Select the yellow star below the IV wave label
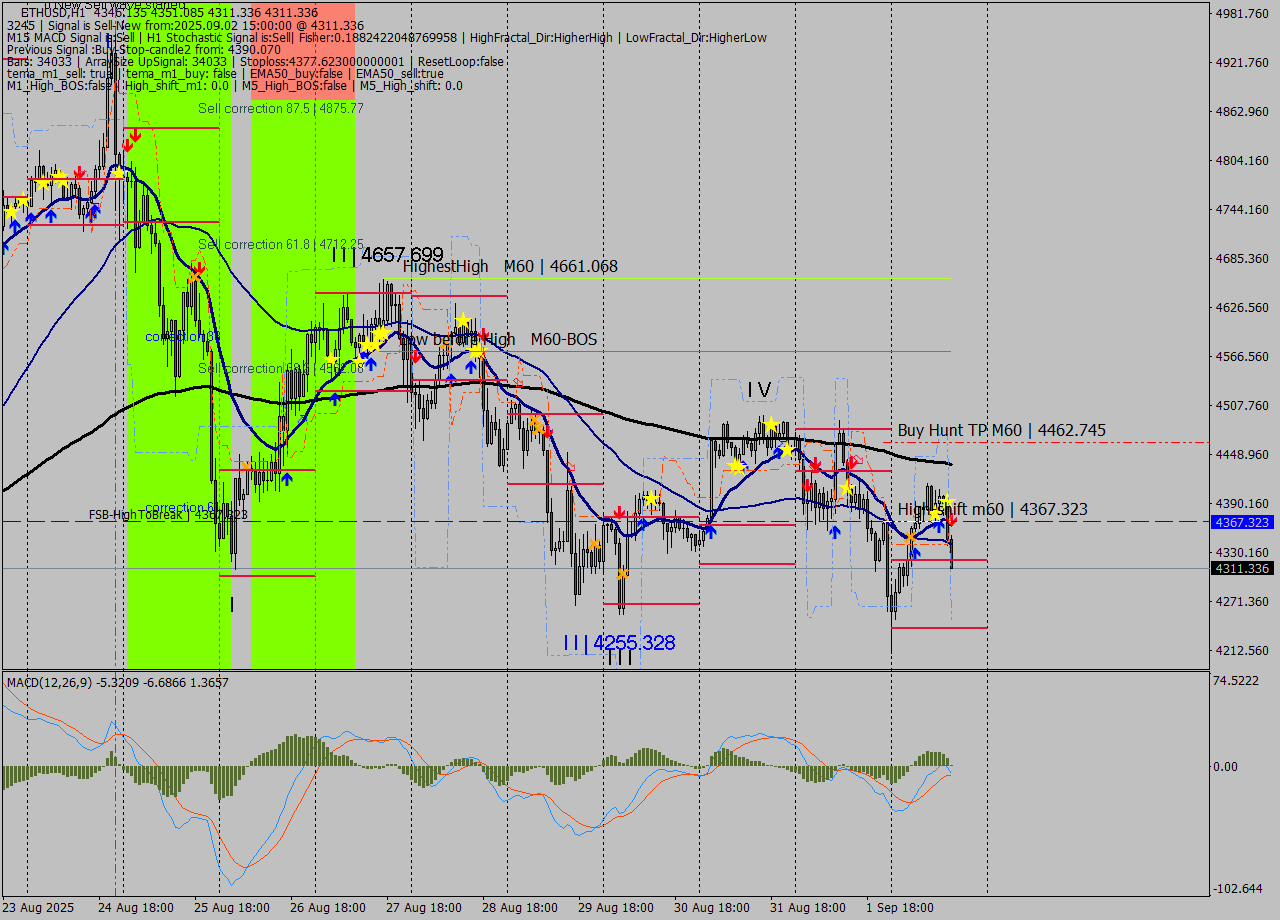Screen dimensions: 1280x920 tap(771, 424)
